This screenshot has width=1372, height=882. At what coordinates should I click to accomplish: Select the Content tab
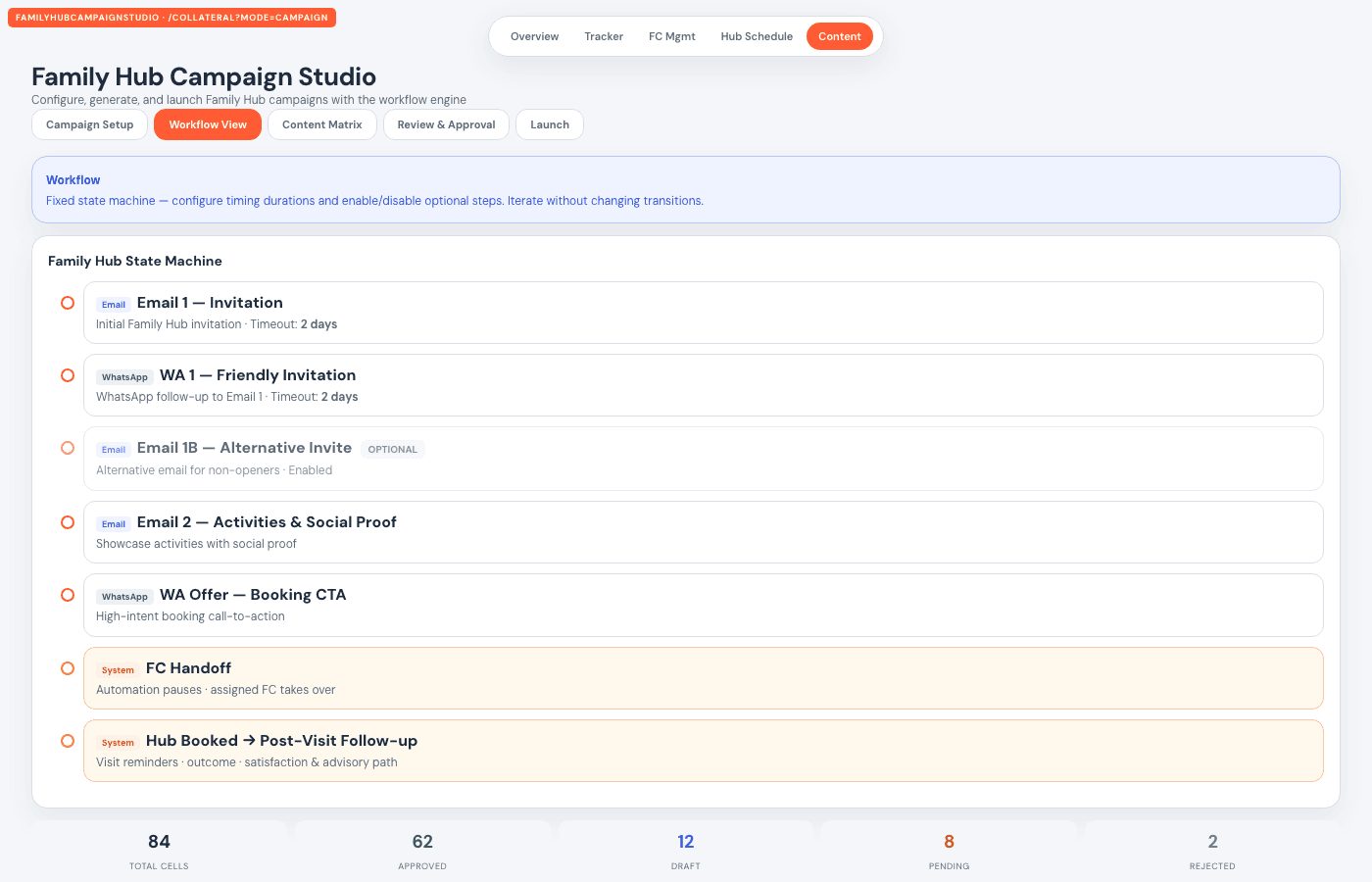tap(840, 36)
